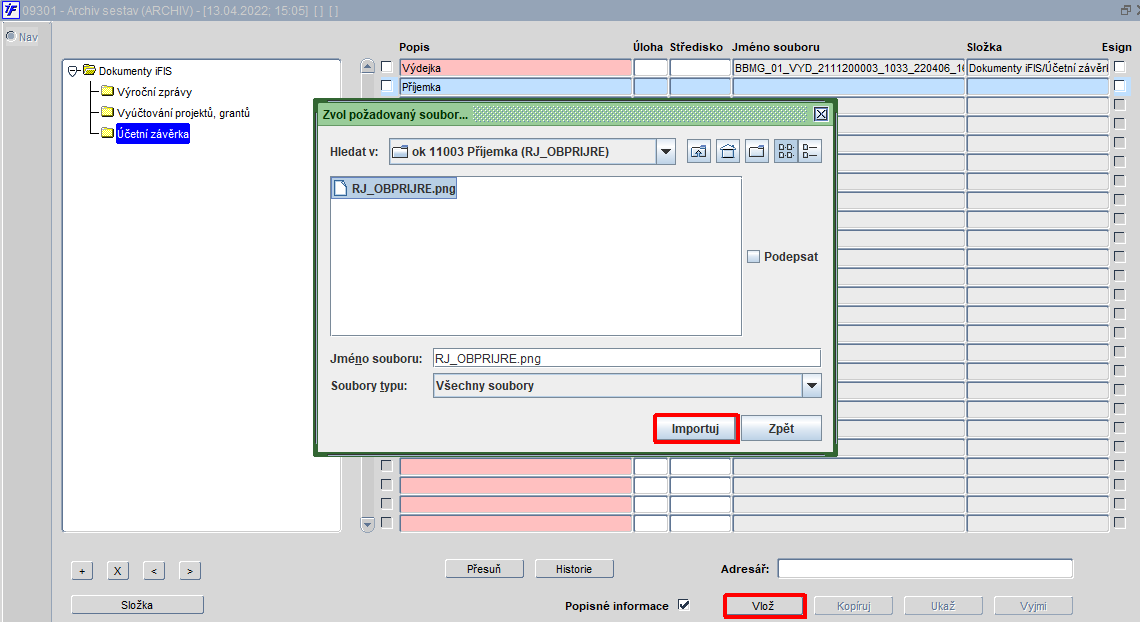Close the Zvol požadovaný soubor dialog
The width and height of the screenshot is (1140, 622).
pos(821,114)
